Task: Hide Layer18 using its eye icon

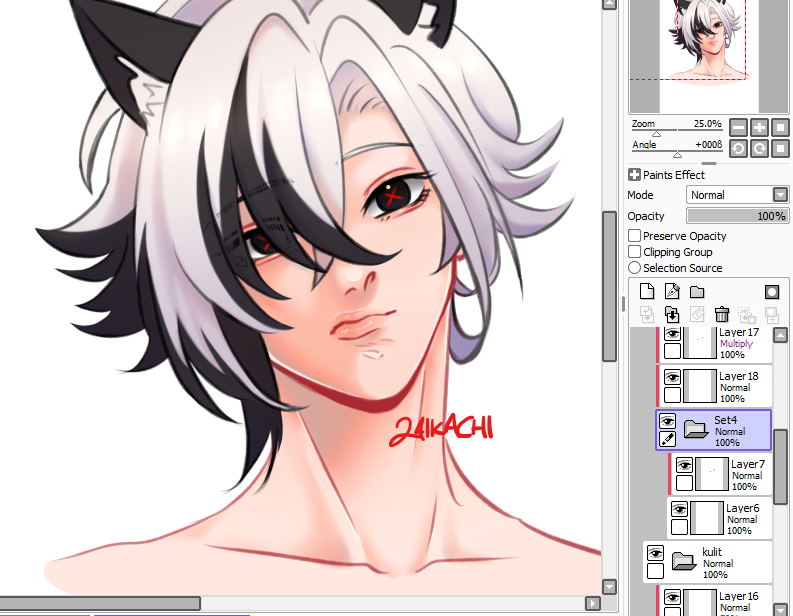Action: click(672, 377)
